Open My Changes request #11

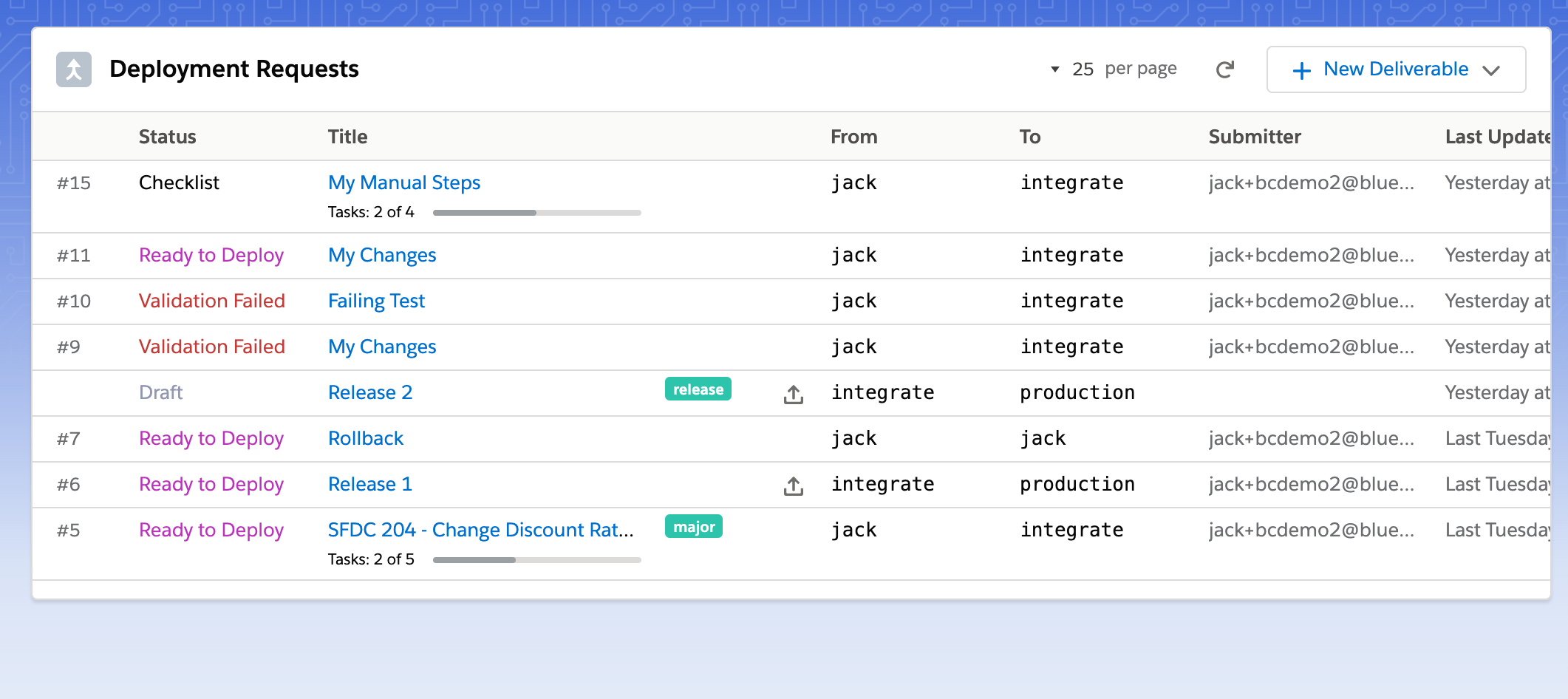382,255
